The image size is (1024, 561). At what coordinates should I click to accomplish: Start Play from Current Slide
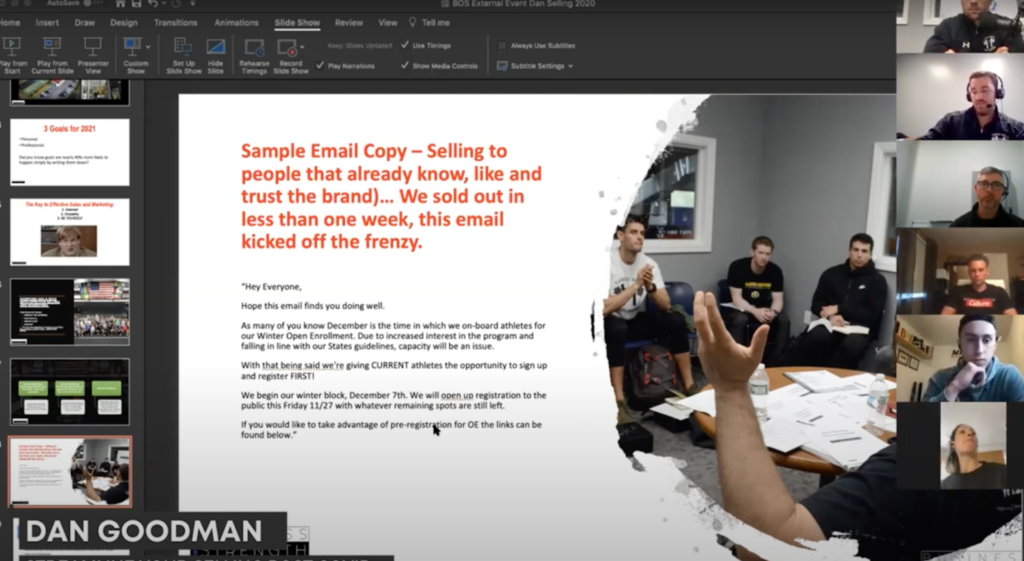click(52, 56)
